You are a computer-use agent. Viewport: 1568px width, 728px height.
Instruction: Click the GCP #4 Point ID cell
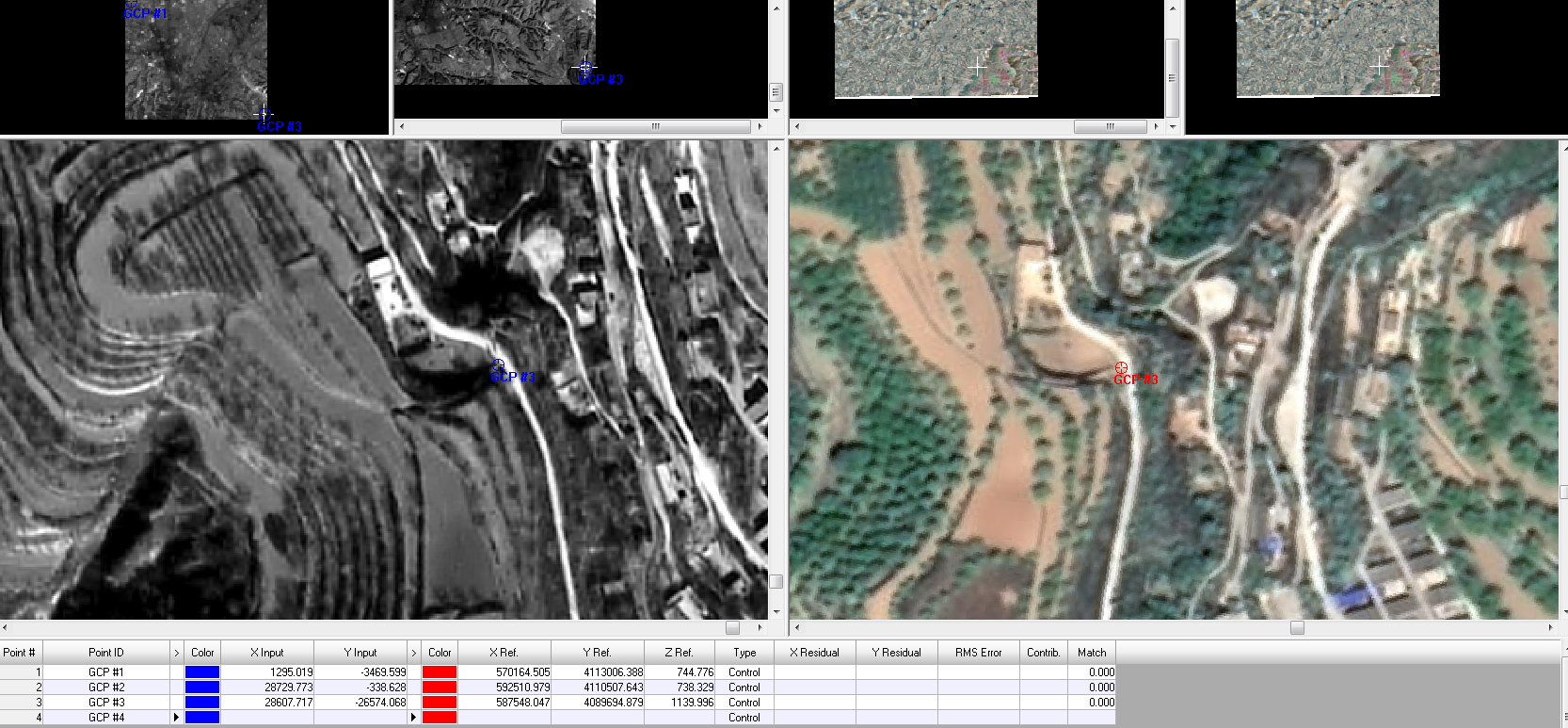pos(106,718)
